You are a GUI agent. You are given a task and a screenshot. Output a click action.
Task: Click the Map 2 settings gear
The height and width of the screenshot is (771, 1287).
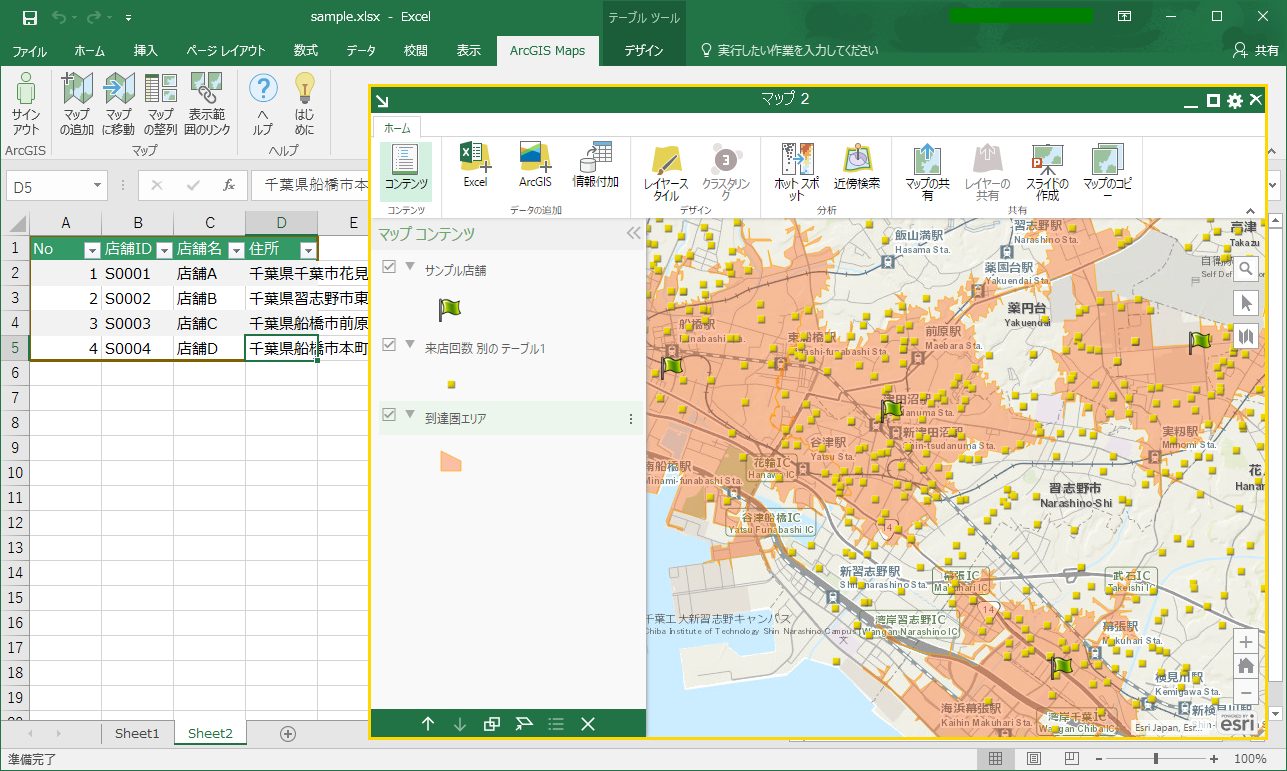(1235, 100)
